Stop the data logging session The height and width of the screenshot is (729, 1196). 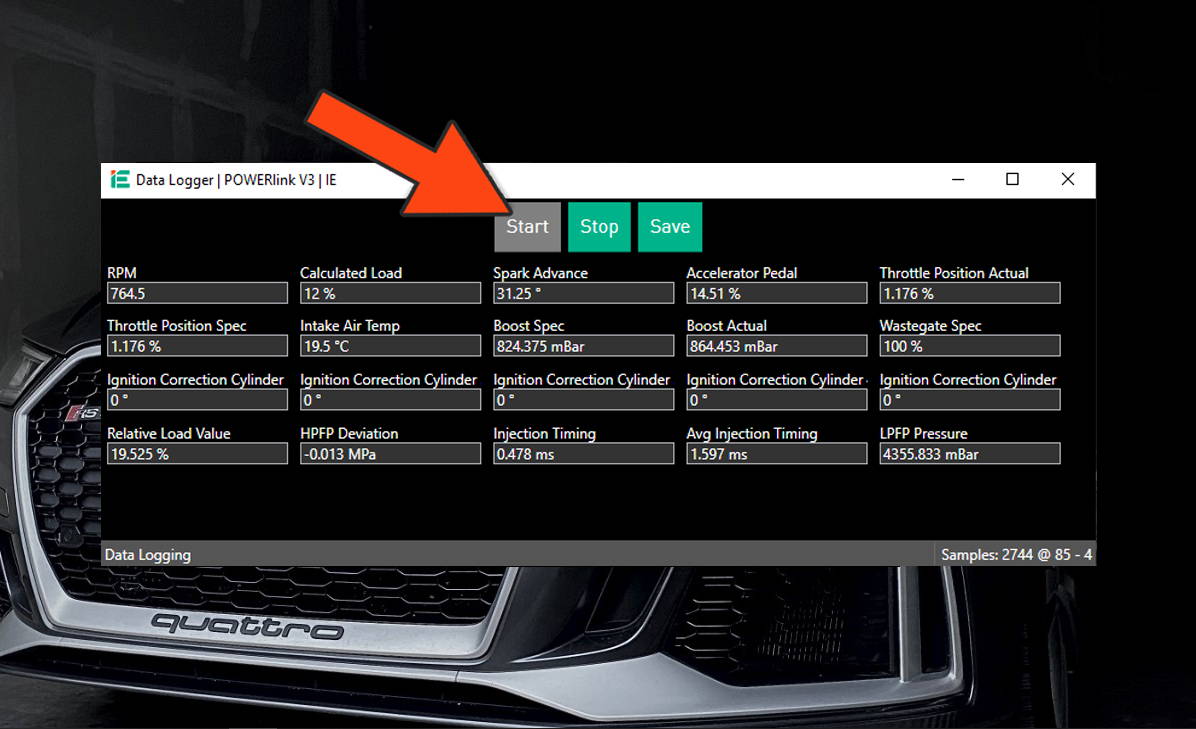point(599,226)
